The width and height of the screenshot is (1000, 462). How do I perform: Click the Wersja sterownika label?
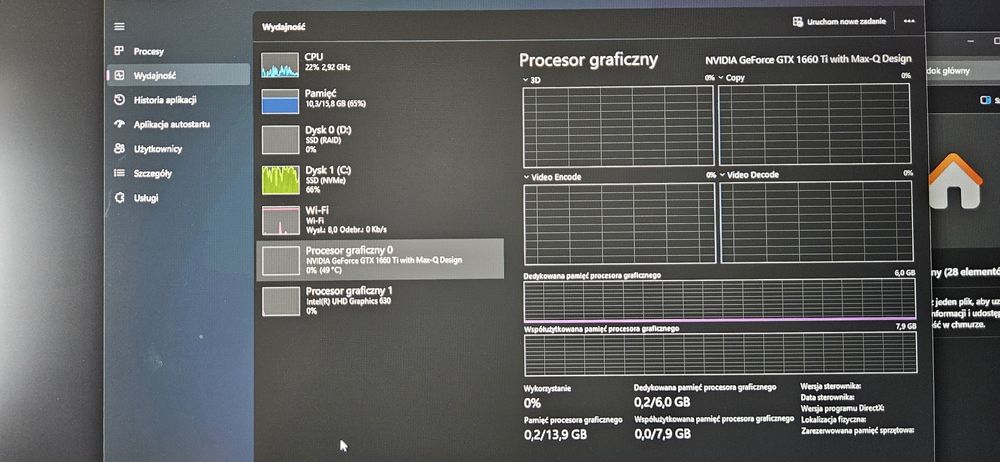[830, 386]
